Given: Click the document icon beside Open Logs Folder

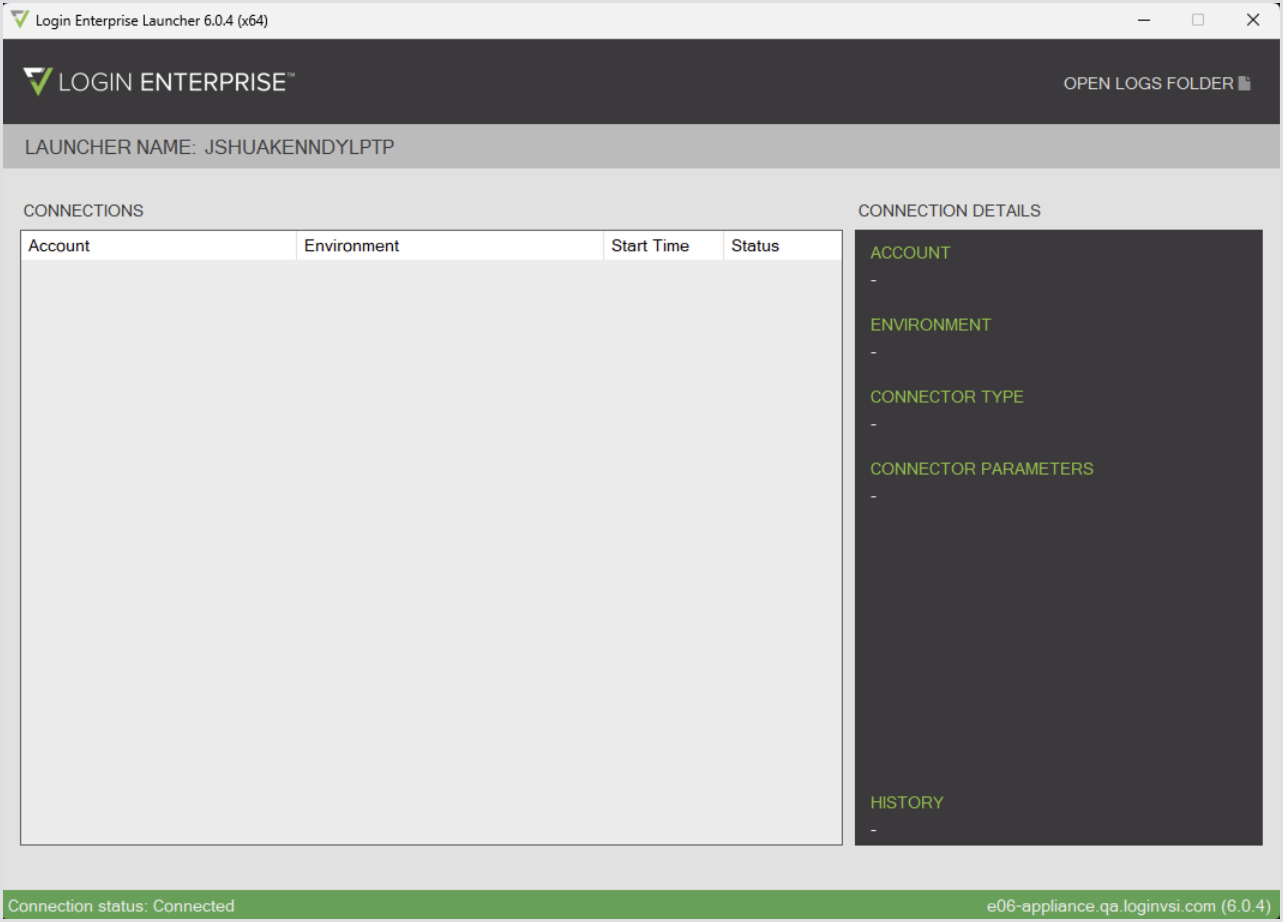Looking at the screenshot, I should click(x=1245, y=84).
